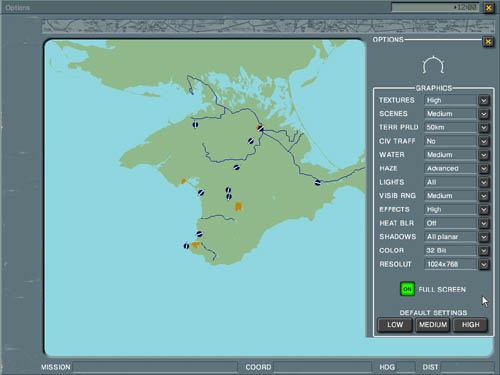Click the clock display at top right
This screenshot has width=500, height=375.
tap(435, 7)
